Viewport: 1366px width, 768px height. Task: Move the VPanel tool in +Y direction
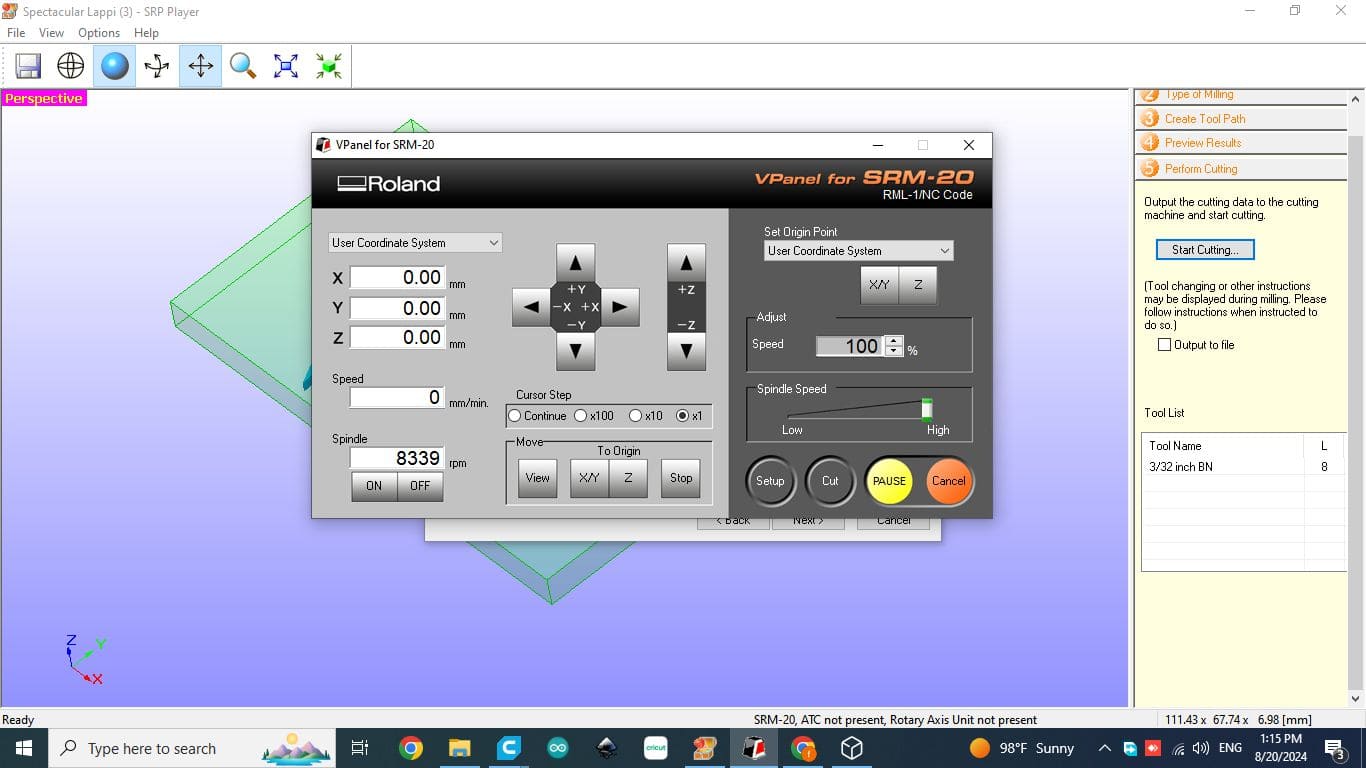click(575, 264)
